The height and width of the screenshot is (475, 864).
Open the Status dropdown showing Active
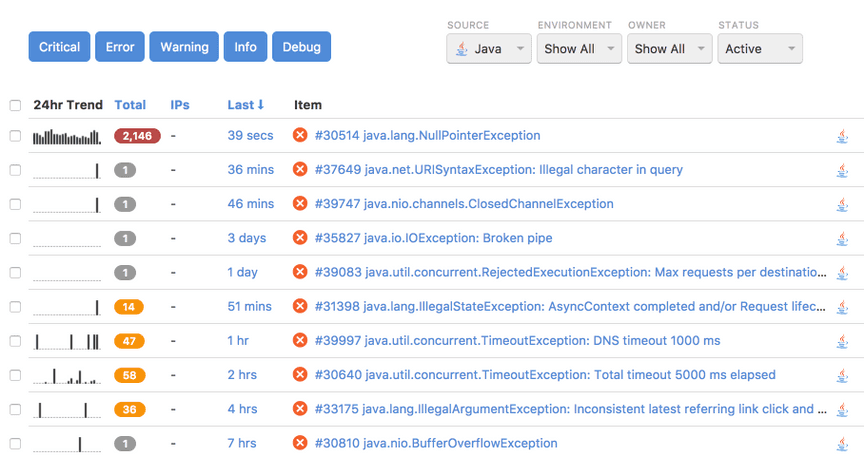click(x=760, y=48)
